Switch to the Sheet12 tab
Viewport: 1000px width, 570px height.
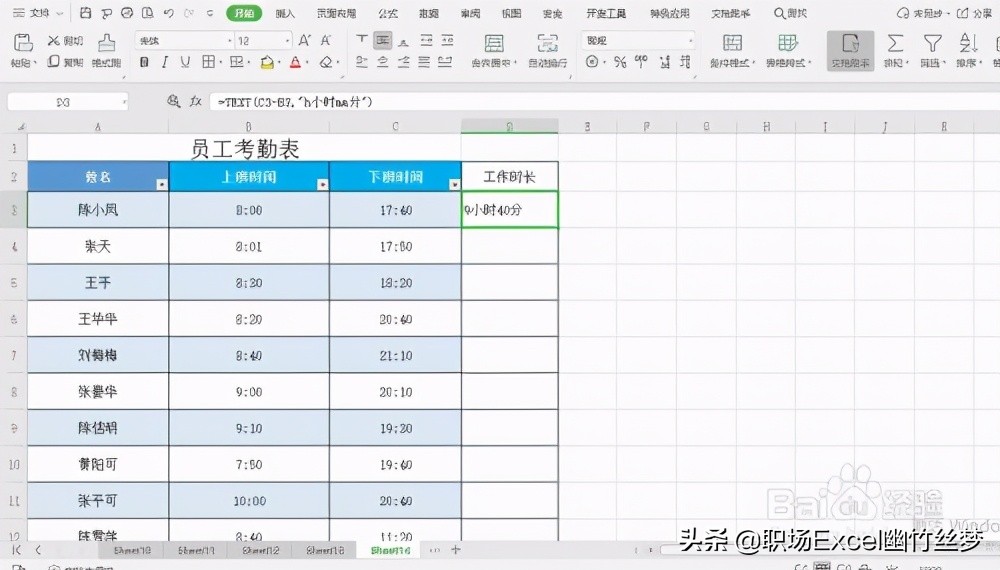[260, 550]
